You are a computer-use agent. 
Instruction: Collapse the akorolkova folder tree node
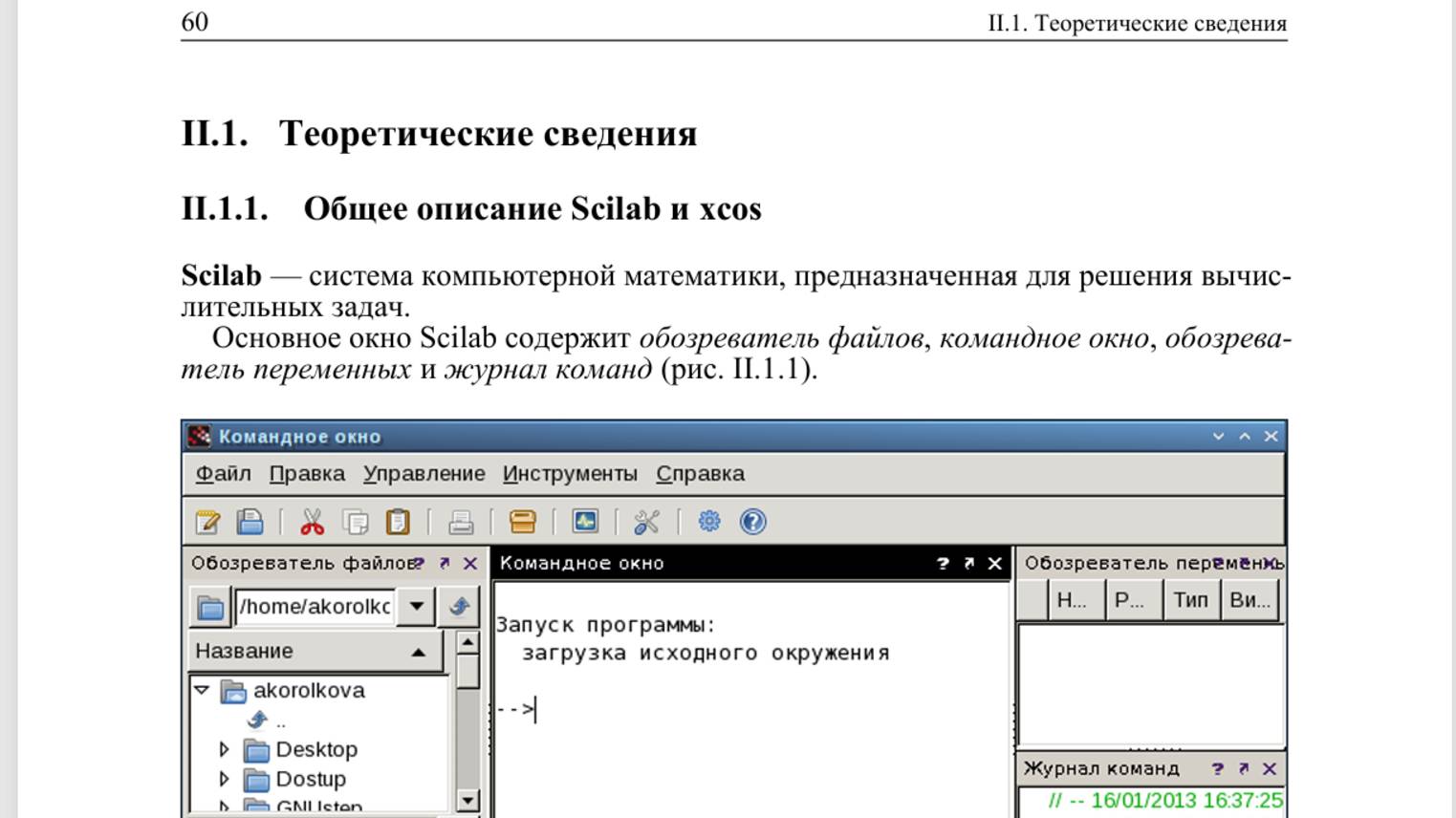(x=202, y=690)
